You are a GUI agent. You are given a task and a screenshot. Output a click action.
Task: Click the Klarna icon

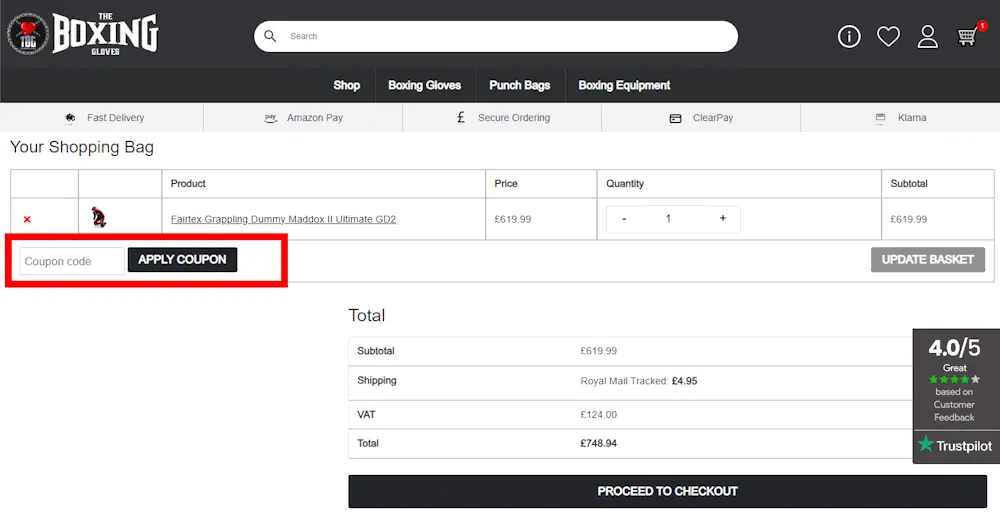(x=880, y=118)
